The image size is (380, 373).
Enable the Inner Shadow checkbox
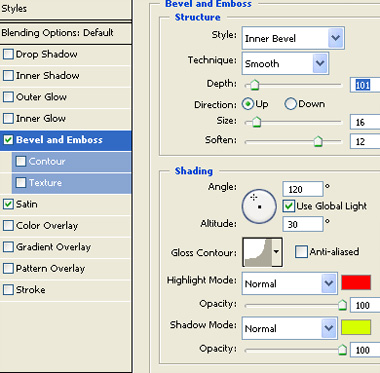tap(8, 75)
